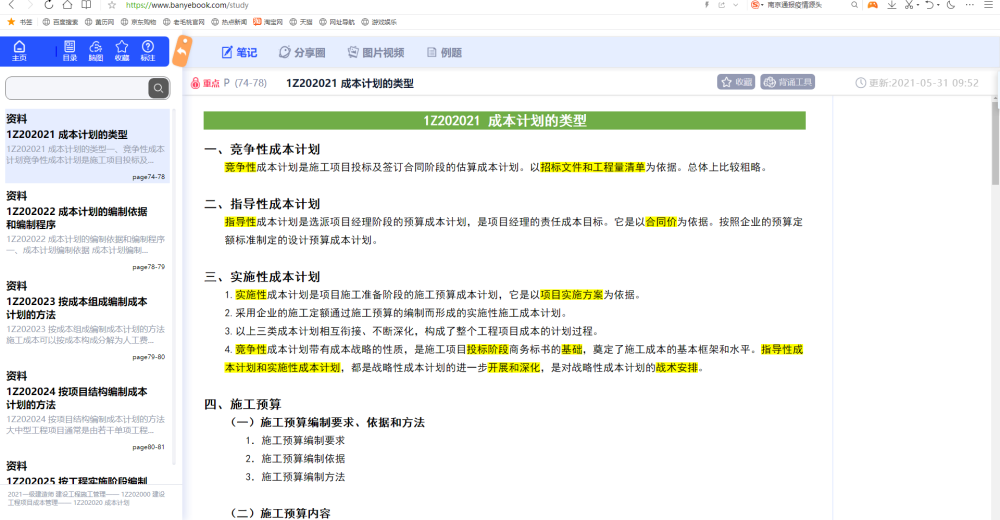Screen dimensions: 1000x520
Task: Open the 京东购物 bookmark
Action: pyautogui.click(x=138, y=22)
